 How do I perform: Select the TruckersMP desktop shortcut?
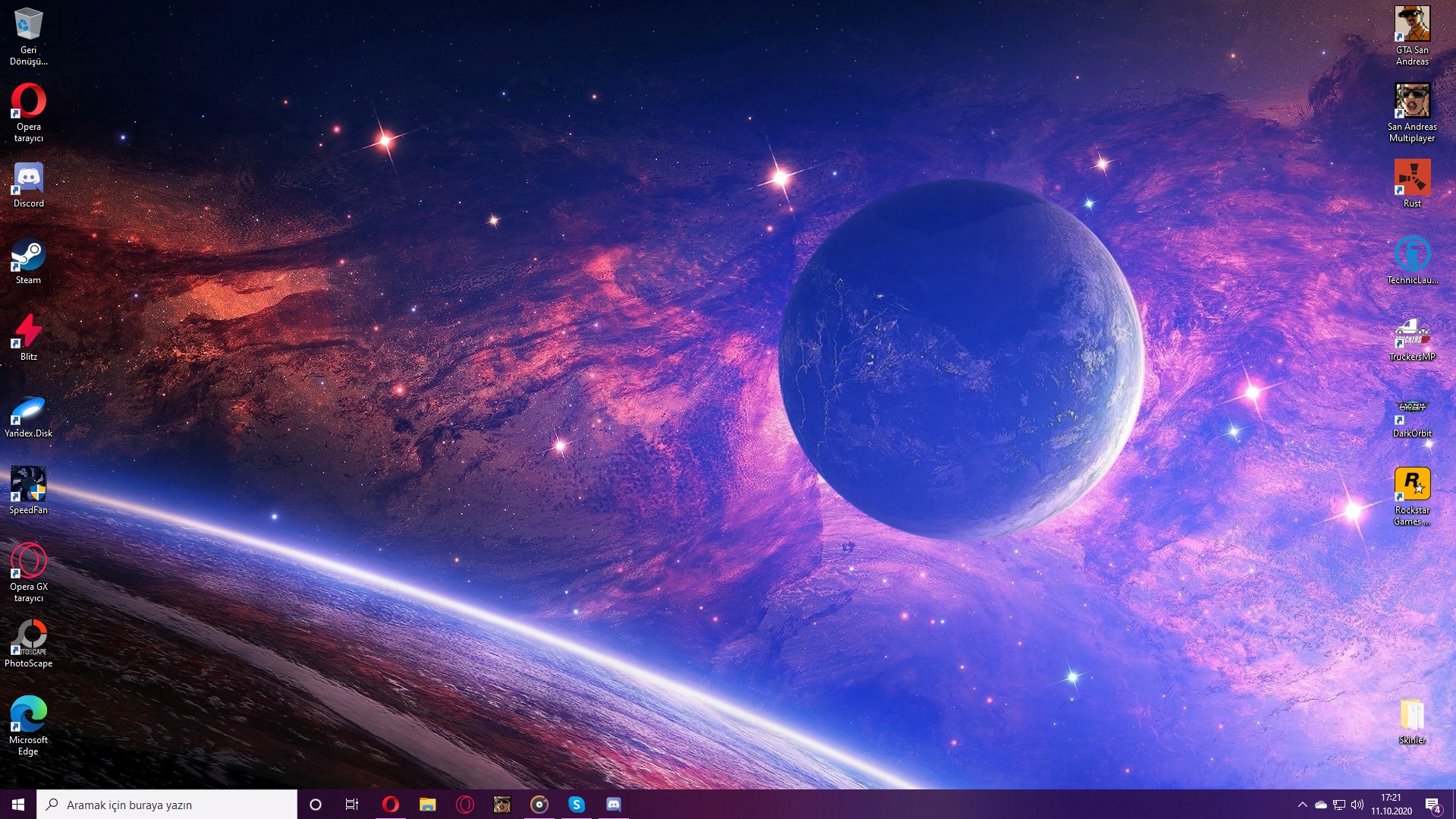pos(1412,338)
